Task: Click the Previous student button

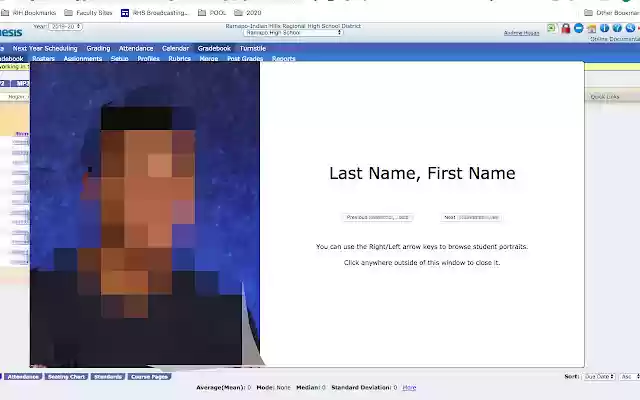Action: tap(378, 218)
